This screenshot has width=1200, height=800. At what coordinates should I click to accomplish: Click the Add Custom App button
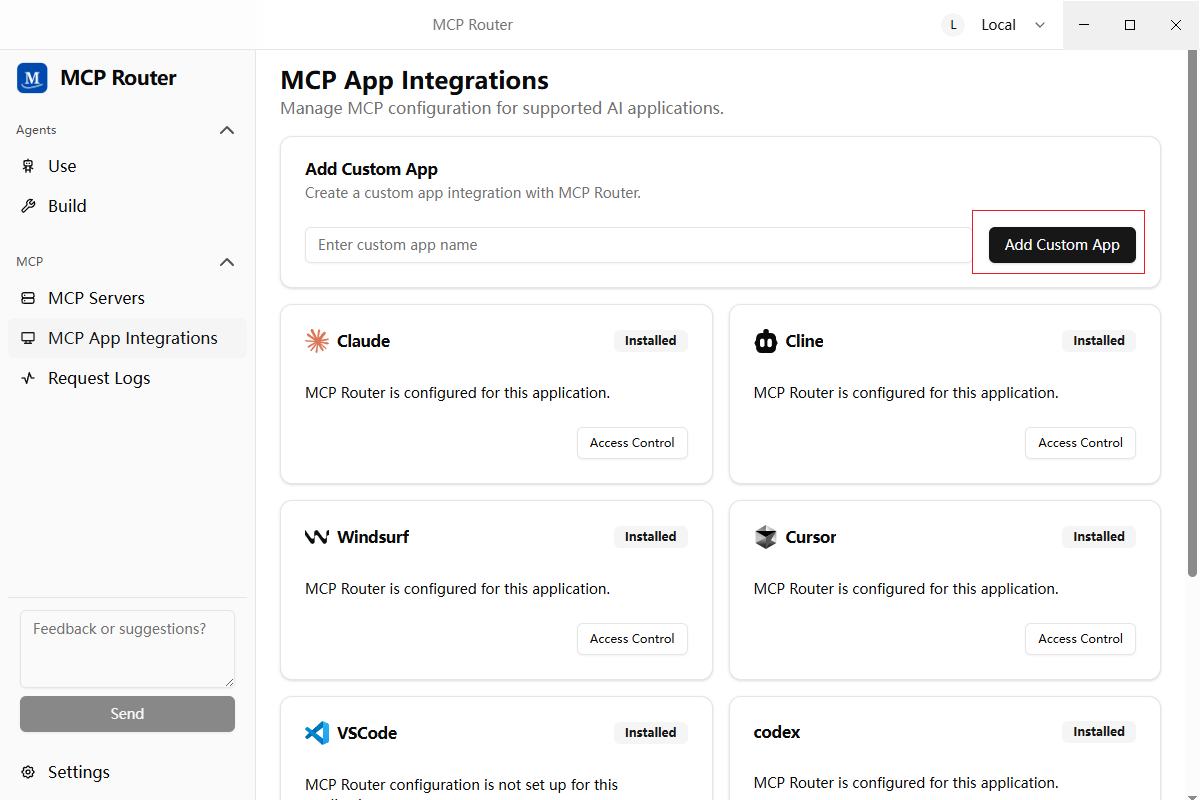[1062, 245]
